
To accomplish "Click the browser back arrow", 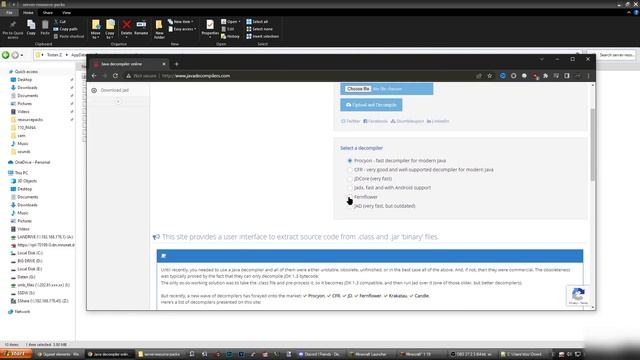I will pyautogui.click(x=94, y=76).
